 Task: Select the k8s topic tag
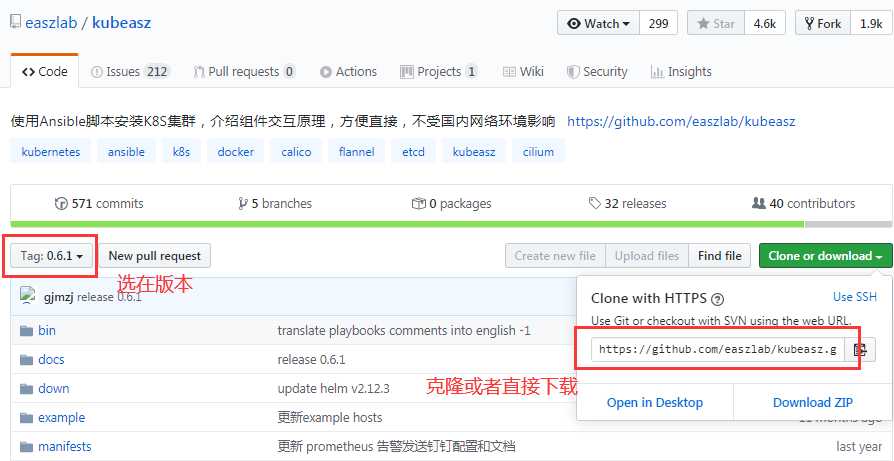pos(181,152)
